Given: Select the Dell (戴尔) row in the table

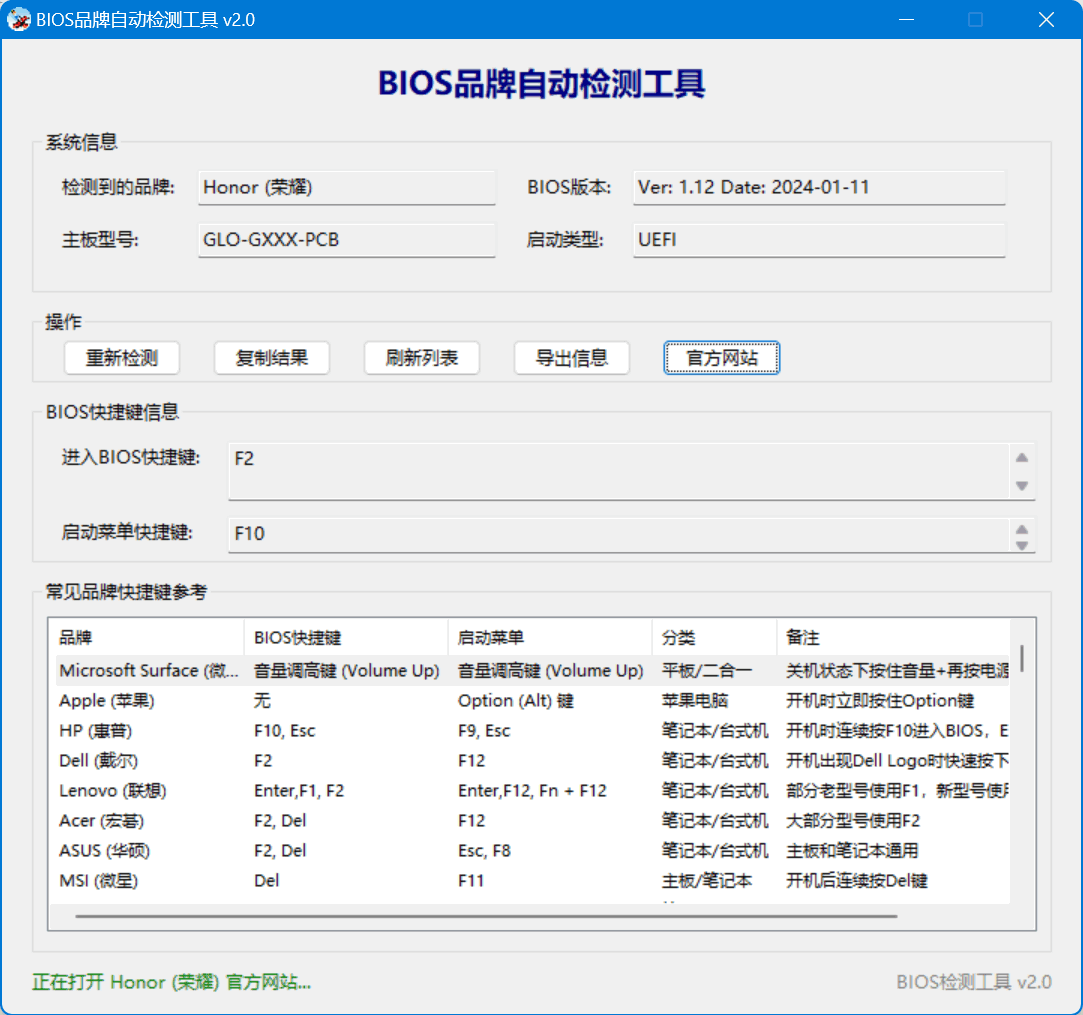Looking at the screenshot, I should (x=300, y=760).
